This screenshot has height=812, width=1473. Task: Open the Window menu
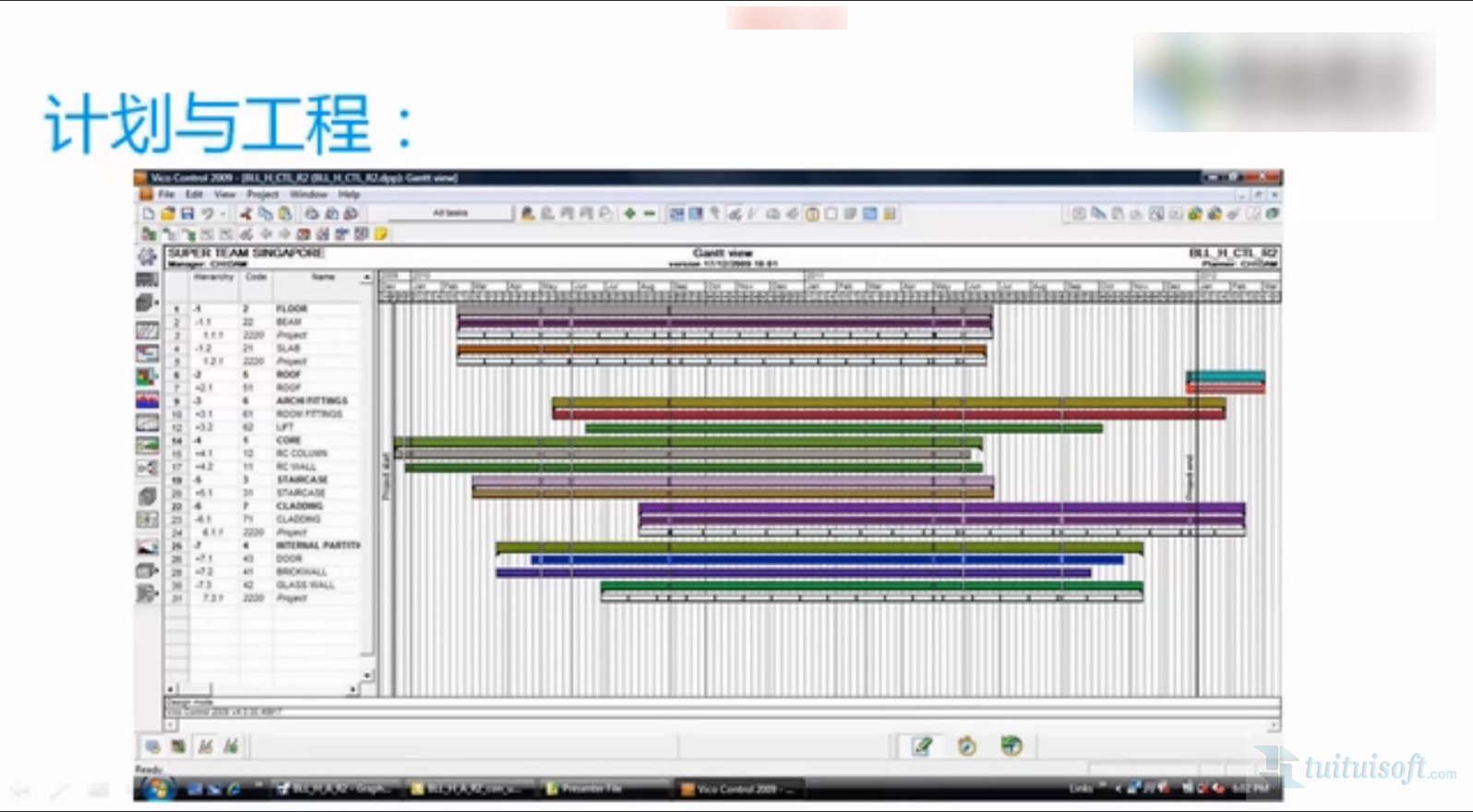click(x=308, y=195)
